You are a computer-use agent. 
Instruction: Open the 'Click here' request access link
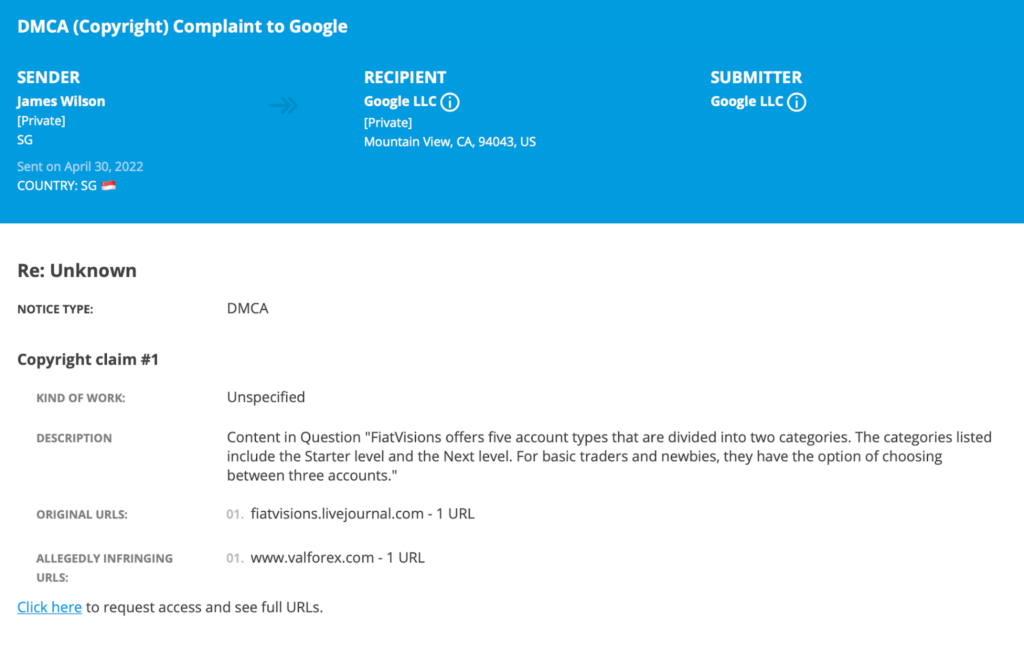tap(50, 607)
